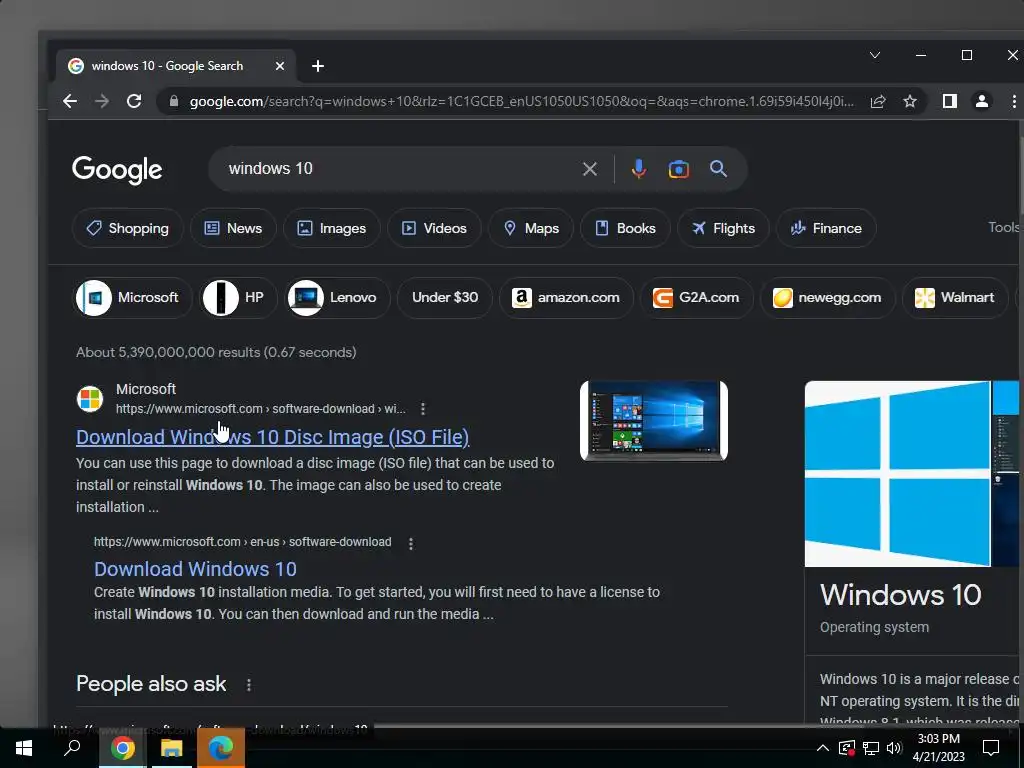Bookmark this tab with the star
Viewport: 1024px width, 768px height.
(x=910, y=101)
